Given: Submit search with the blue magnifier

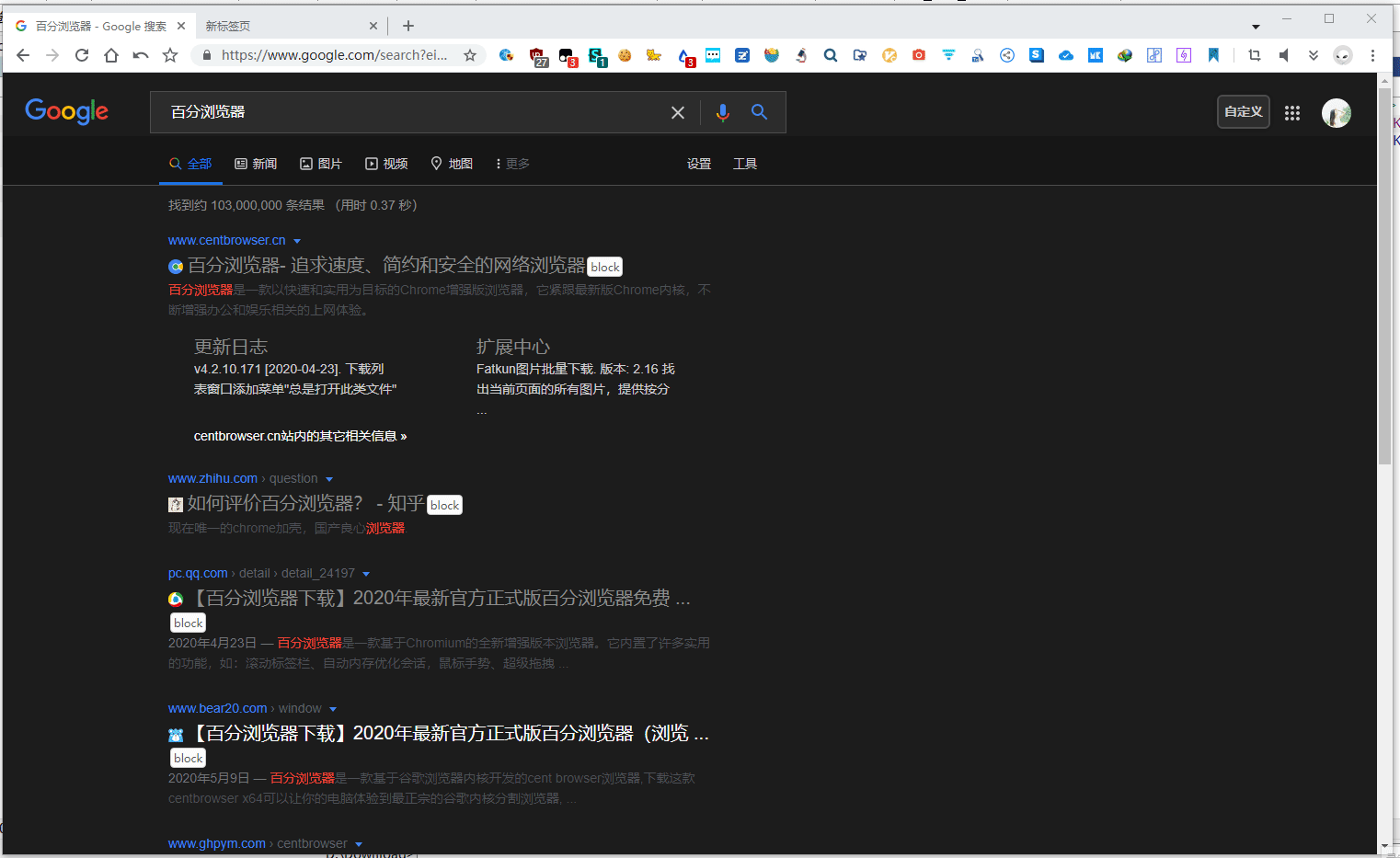Looking at the screenshot, I should coord(759,112).
